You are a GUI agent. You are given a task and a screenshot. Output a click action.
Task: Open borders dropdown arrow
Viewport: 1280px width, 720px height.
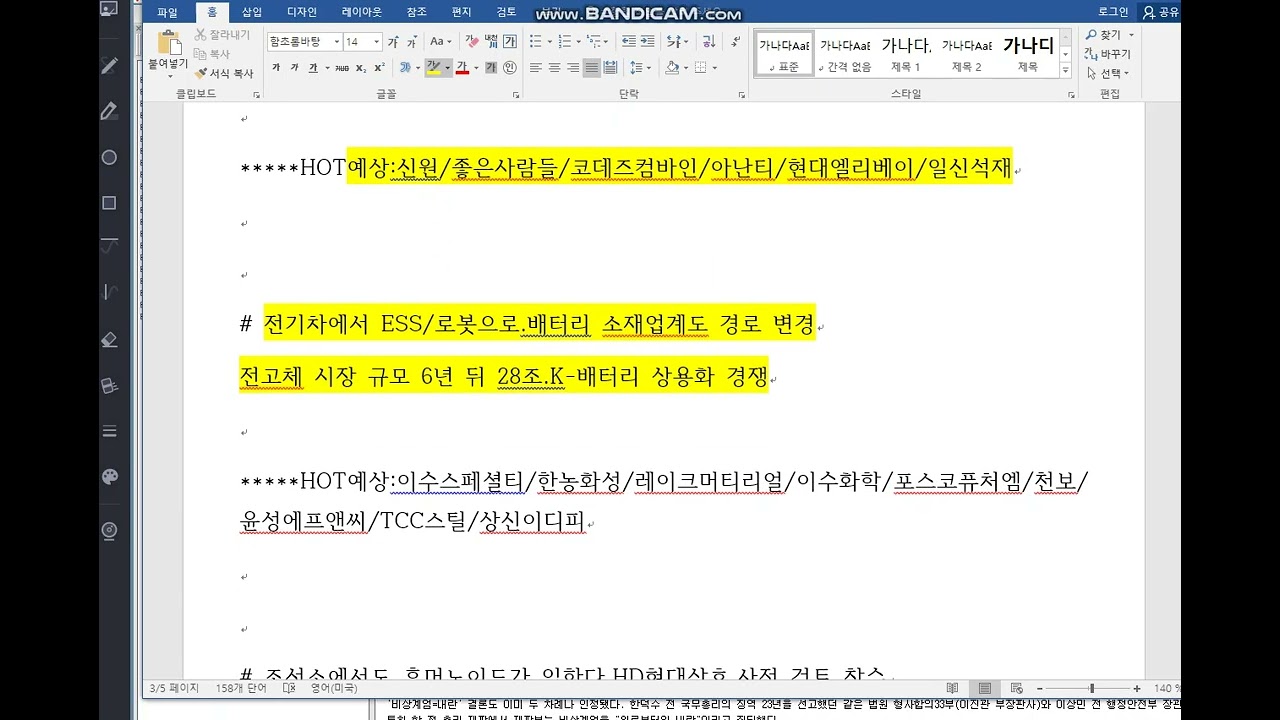(x=715, y=68)
